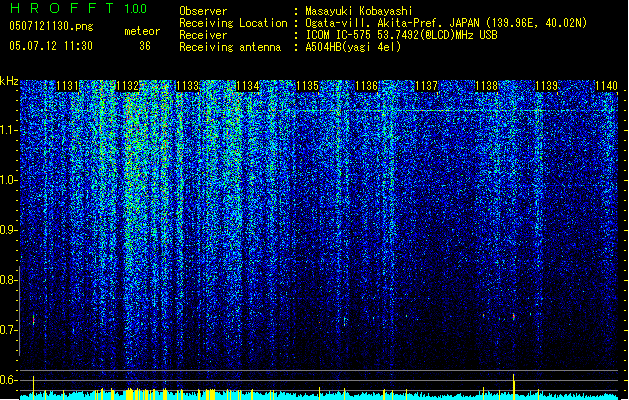Select the A504HB(yagi 4el) antenna text
The width and height of the screenshot is (629, 400).
(x=353, y=47)
